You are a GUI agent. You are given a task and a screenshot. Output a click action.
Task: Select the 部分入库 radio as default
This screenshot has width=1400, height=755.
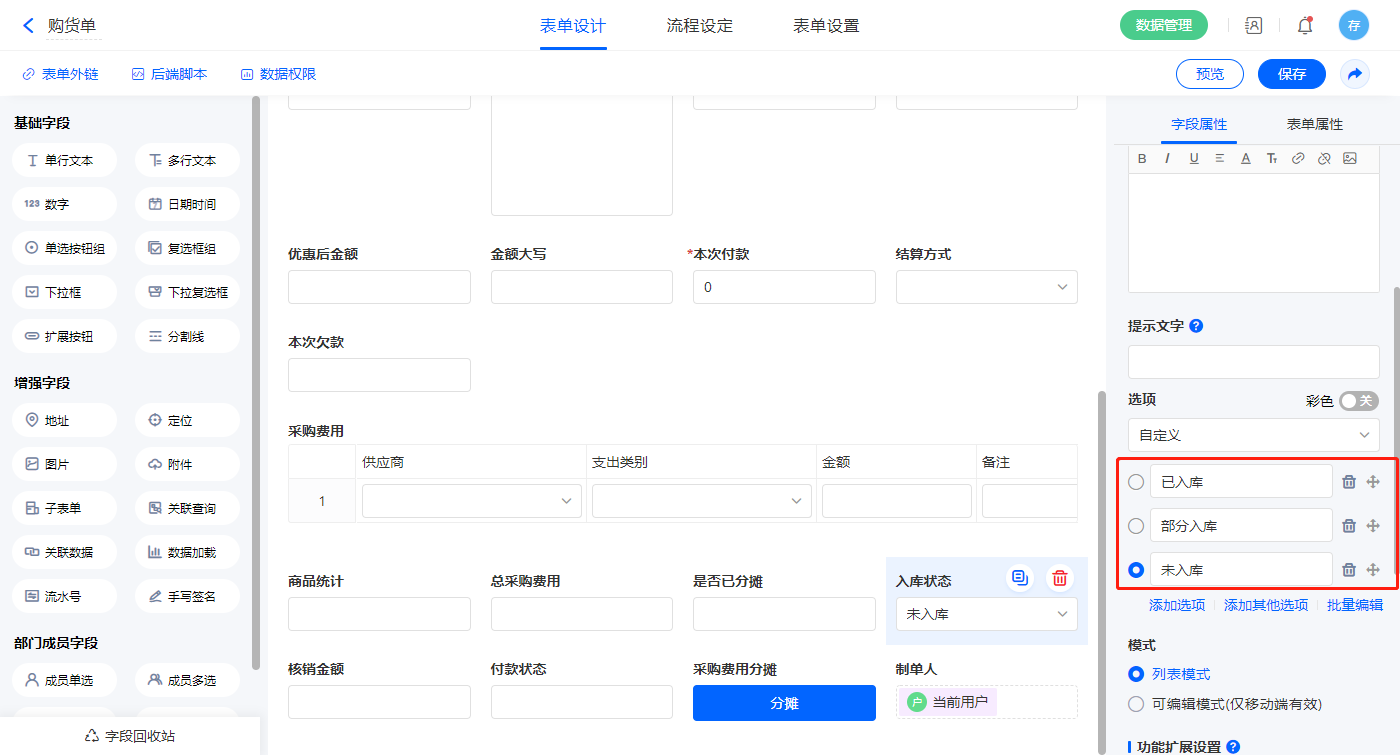(1136, 526)
